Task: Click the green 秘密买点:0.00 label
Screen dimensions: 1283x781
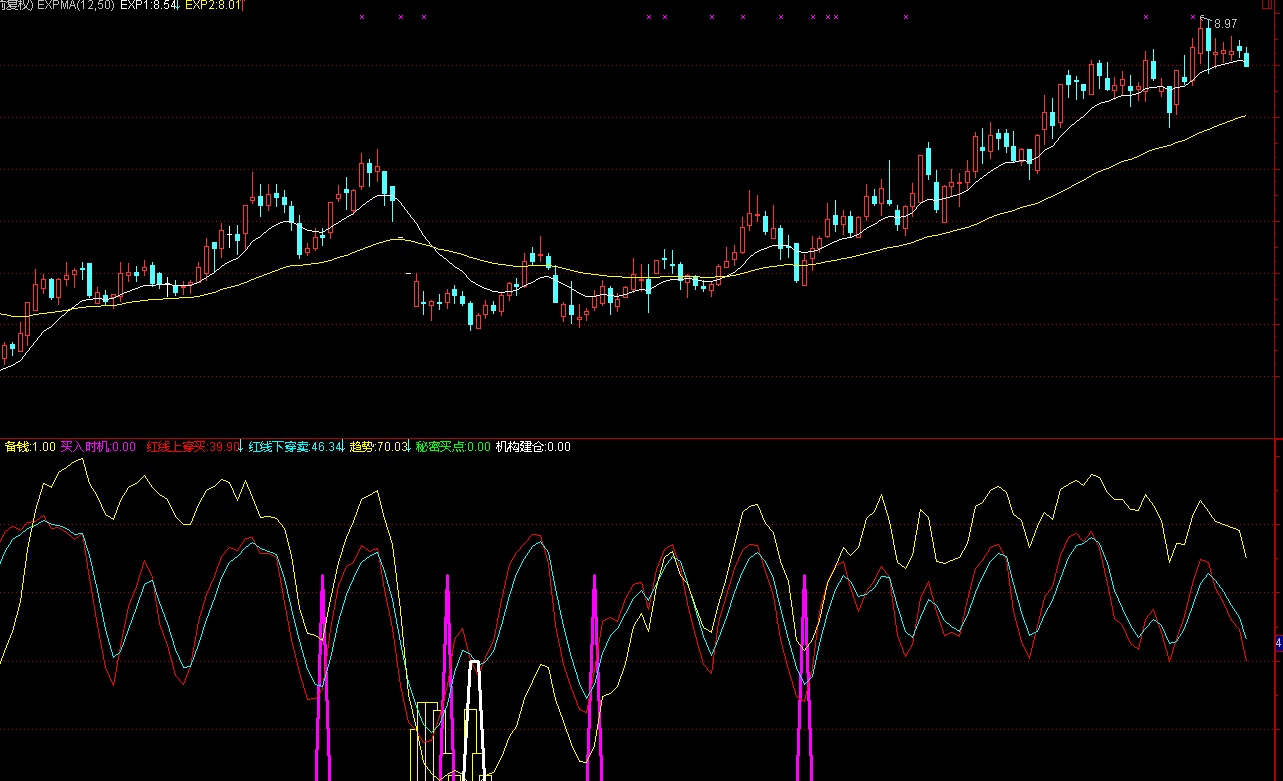Action: tap(453, 447)
